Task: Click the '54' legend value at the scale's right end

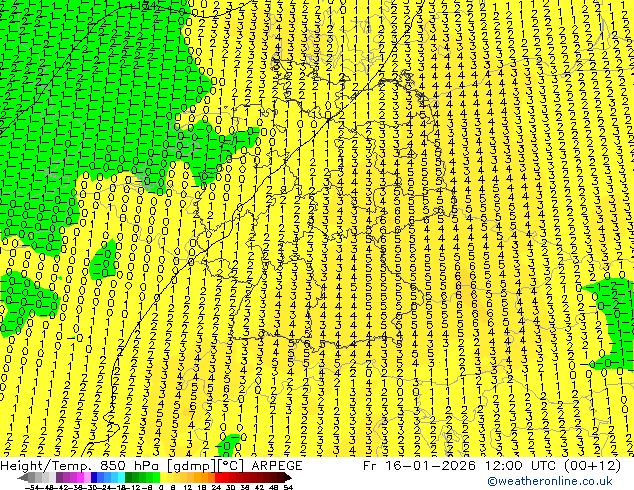Action: tap(288, 488)
